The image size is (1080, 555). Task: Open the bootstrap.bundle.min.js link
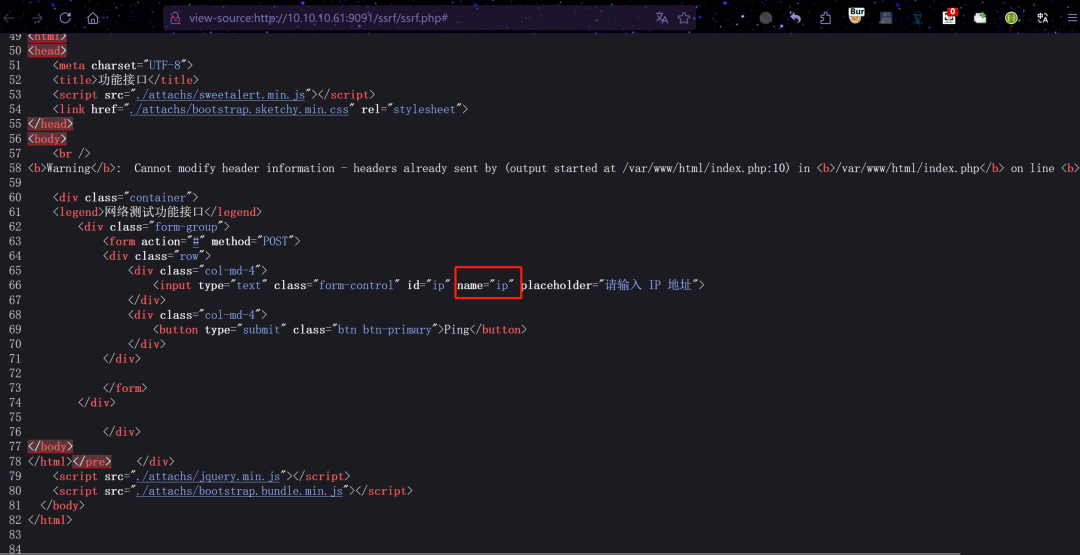pos(239,491)
